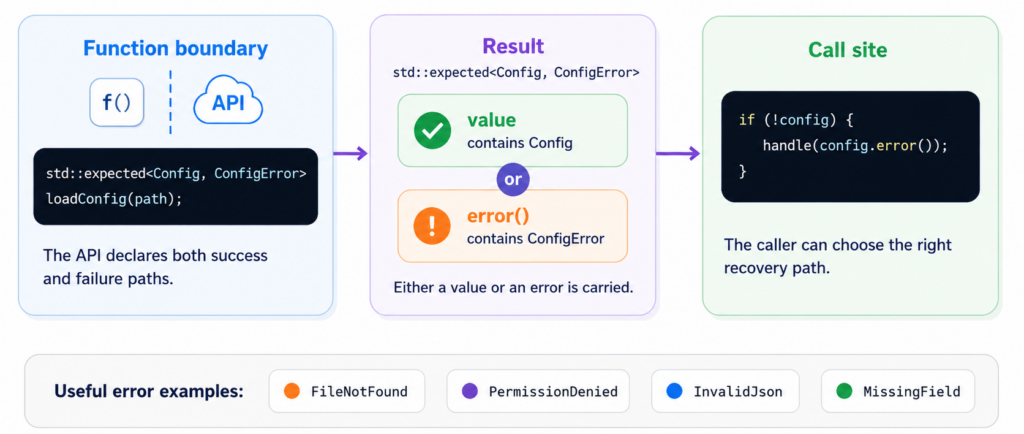1024x434 pixels.
Task: Click the green checkmark value icon
Action: coord(432,130)
